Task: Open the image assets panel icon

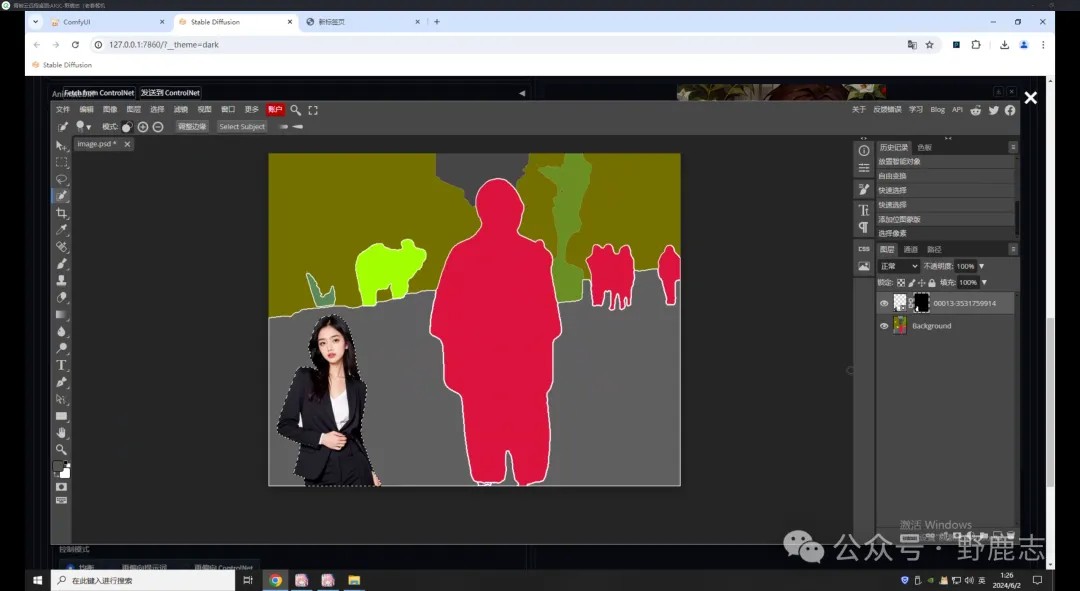Action: (864, 266)
